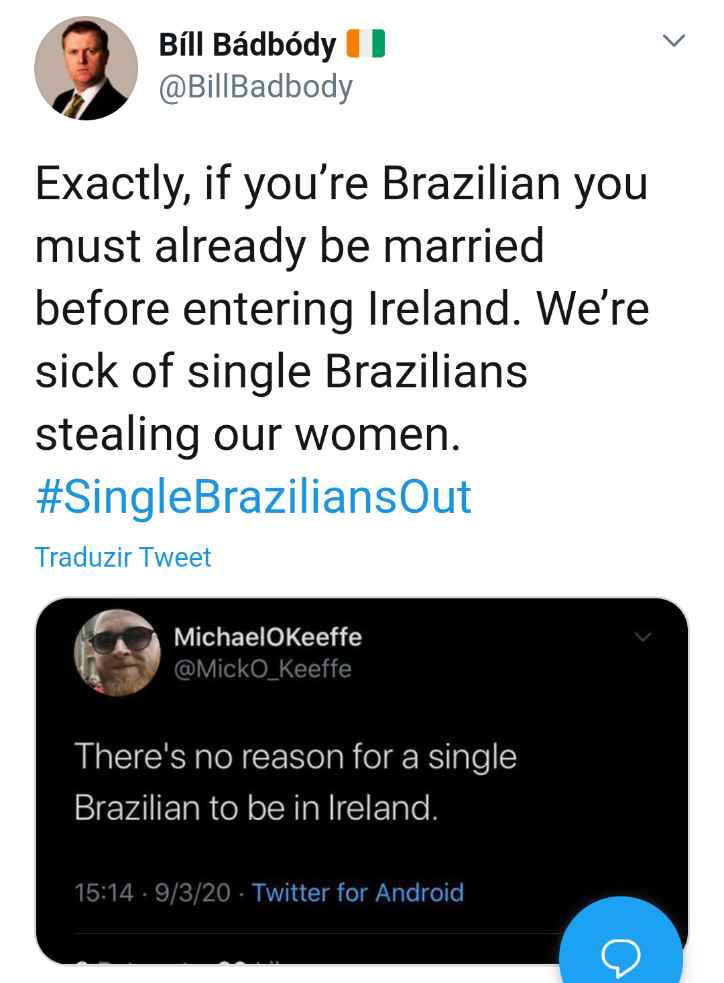Click the Traduzir Tweet link

tap(123, 557)
